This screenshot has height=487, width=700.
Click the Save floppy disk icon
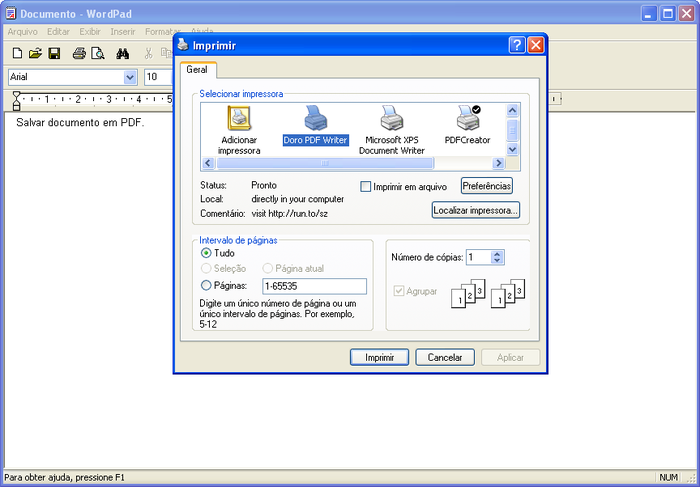(54, 54)
